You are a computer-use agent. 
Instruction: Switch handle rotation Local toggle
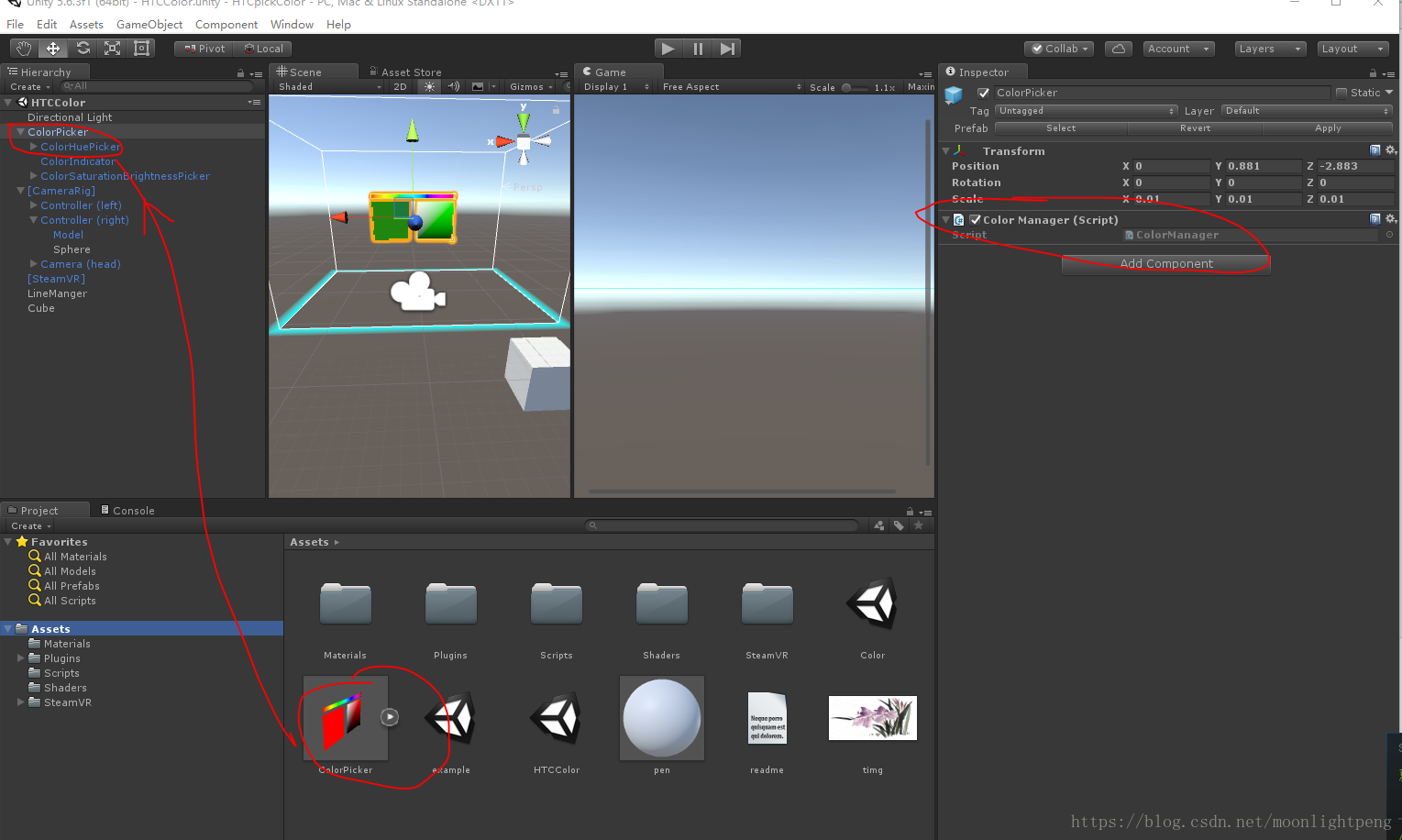263,49
